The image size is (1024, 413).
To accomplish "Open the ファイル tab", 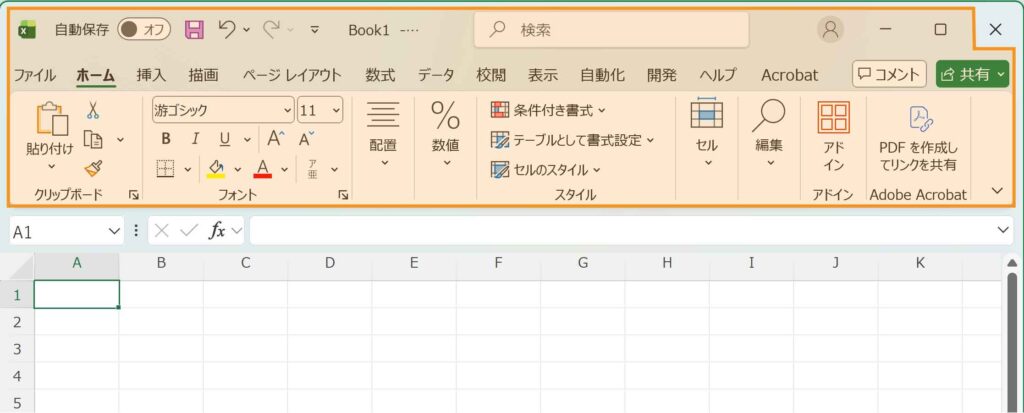I will 35,75.
